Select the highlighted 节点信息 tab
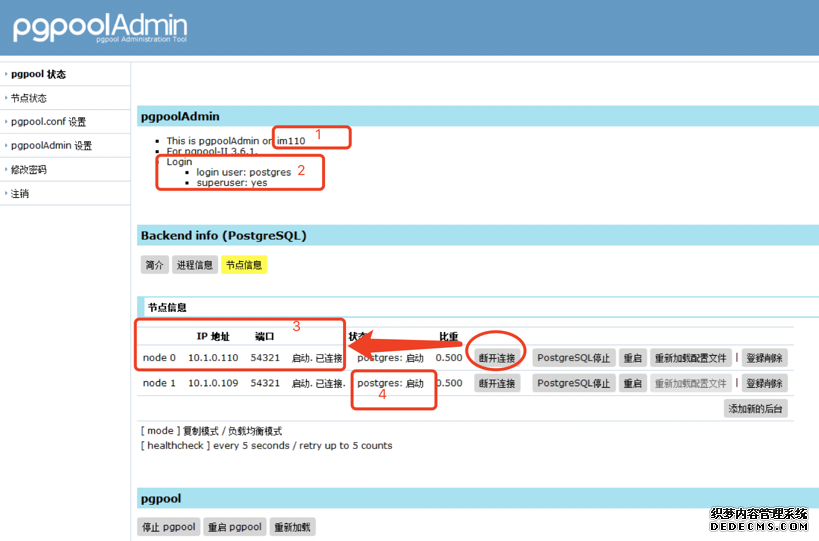 (x=244, y=265)
